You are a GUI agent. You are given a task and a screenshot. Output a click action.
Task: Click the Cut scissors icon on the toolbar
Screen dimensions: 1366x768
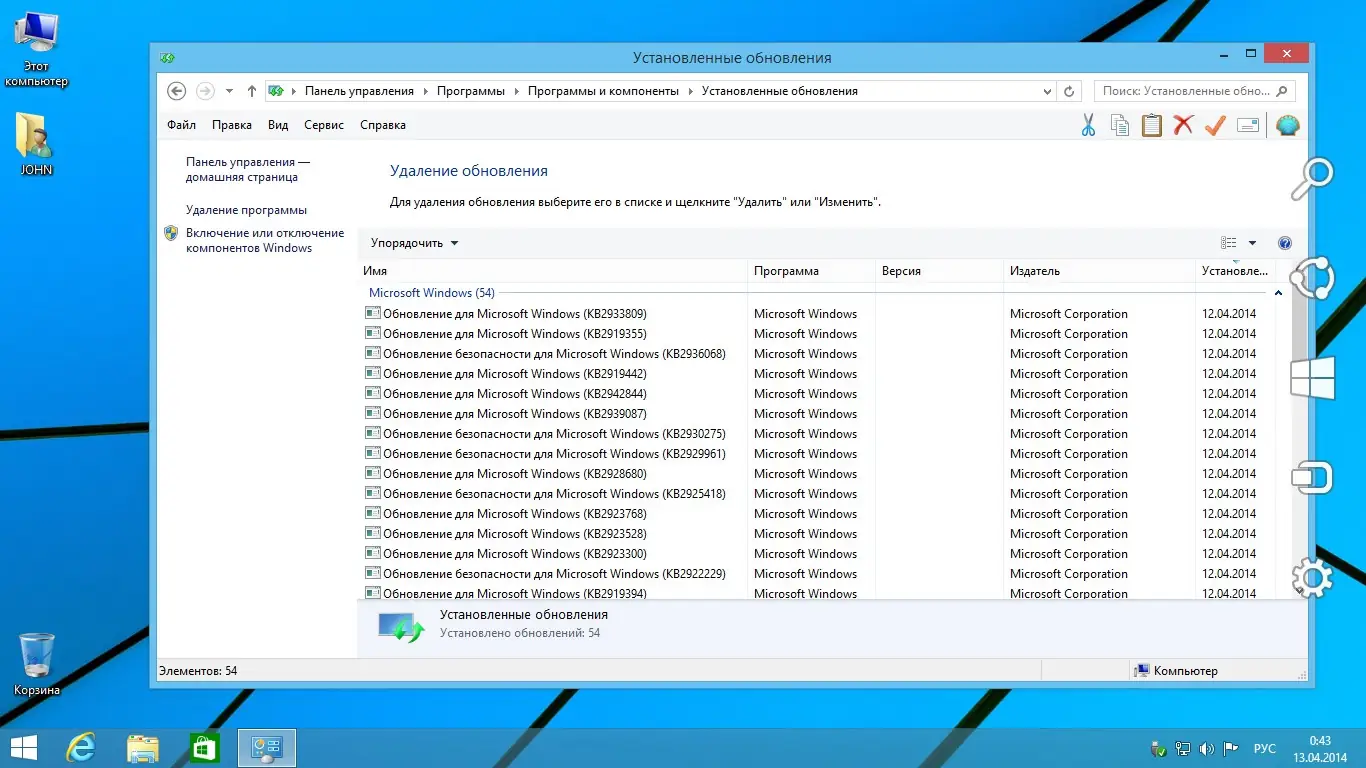[x=1087, y=124]
